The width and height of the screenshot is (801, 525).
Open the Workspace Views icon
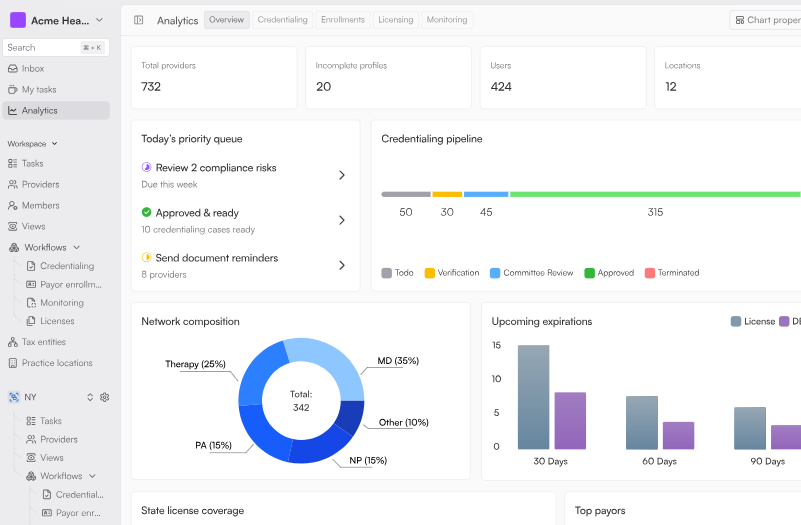click(x=13, y=226)
